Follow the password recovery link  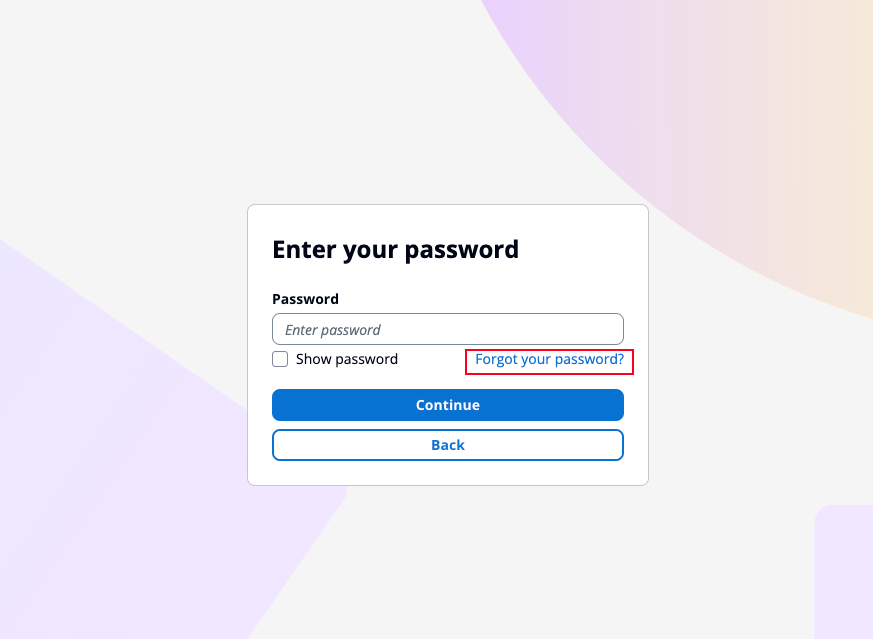tap(549, 359)
